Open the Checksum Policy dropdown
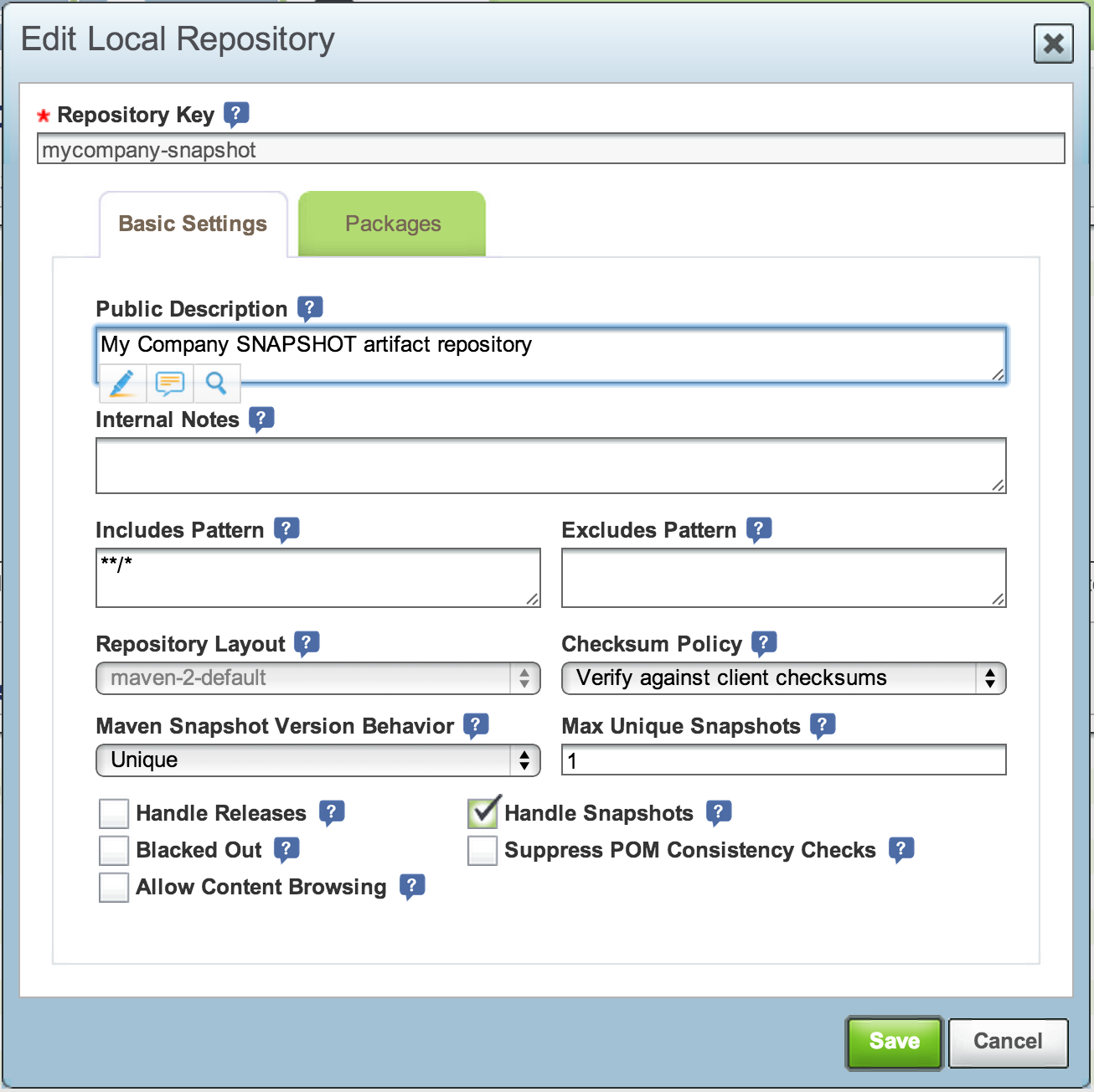Screen dimensions: 1094x1092 pos(782,678)
